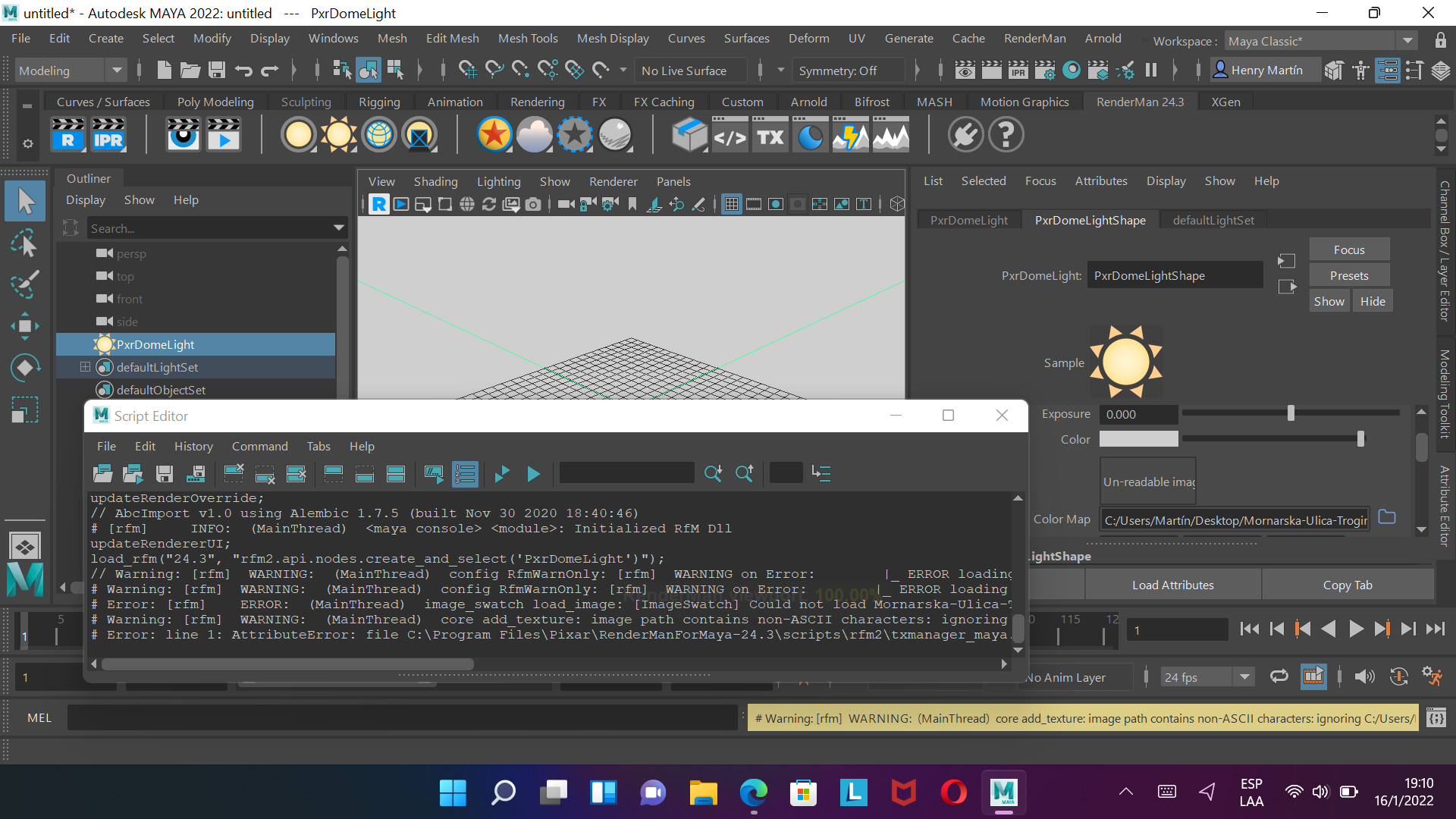Toggle the loop playback mode button

point(1279,676)
